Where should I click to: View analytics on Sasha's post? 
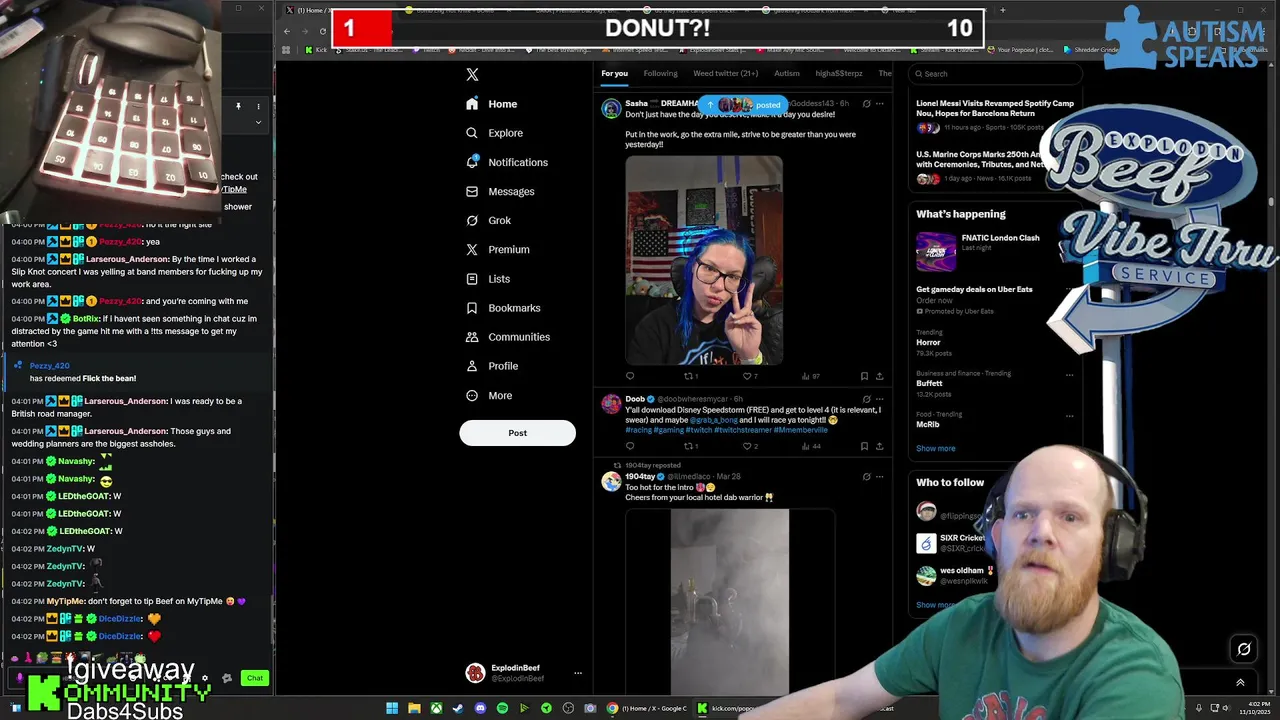(x=810, y=376)
